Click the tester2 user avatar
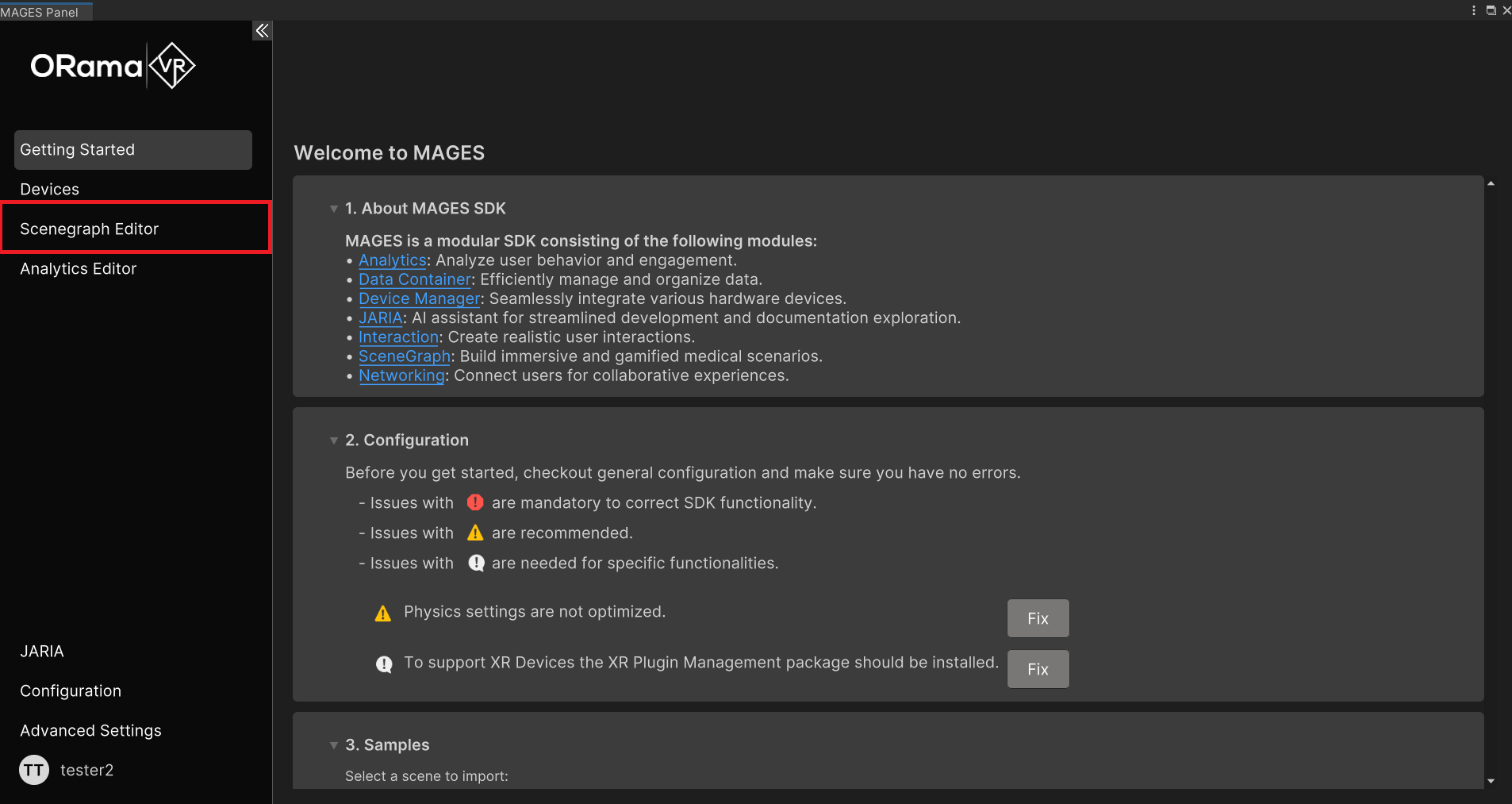Image resolution: width=1512 pixels, height=804 pixels. (34, 770)
